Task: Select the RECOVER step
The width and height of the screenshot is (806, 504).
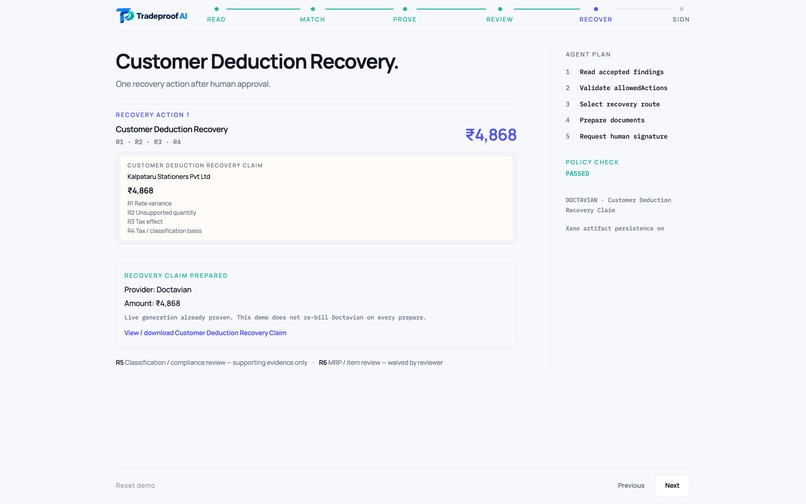Action: click(596, 15)
